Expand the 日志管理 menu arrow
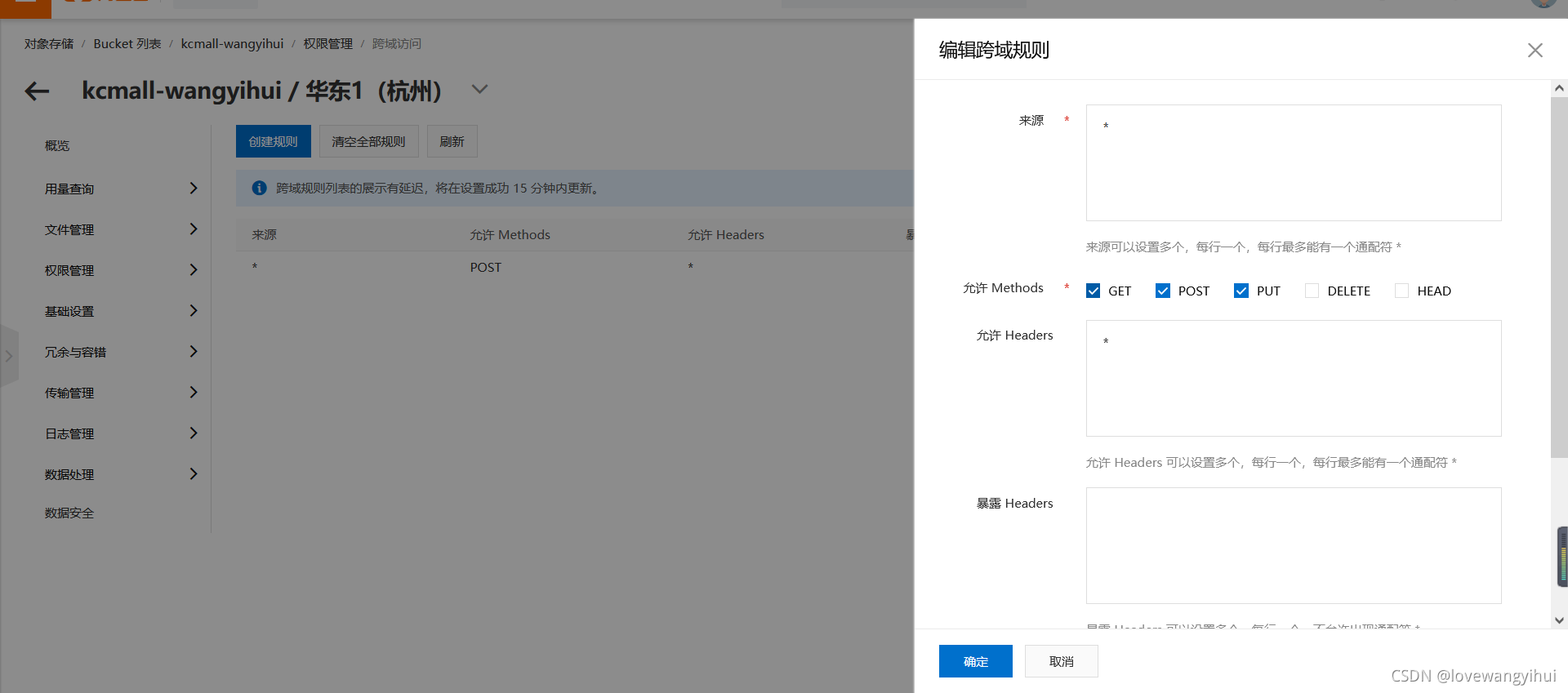 (x=194, y=433)
